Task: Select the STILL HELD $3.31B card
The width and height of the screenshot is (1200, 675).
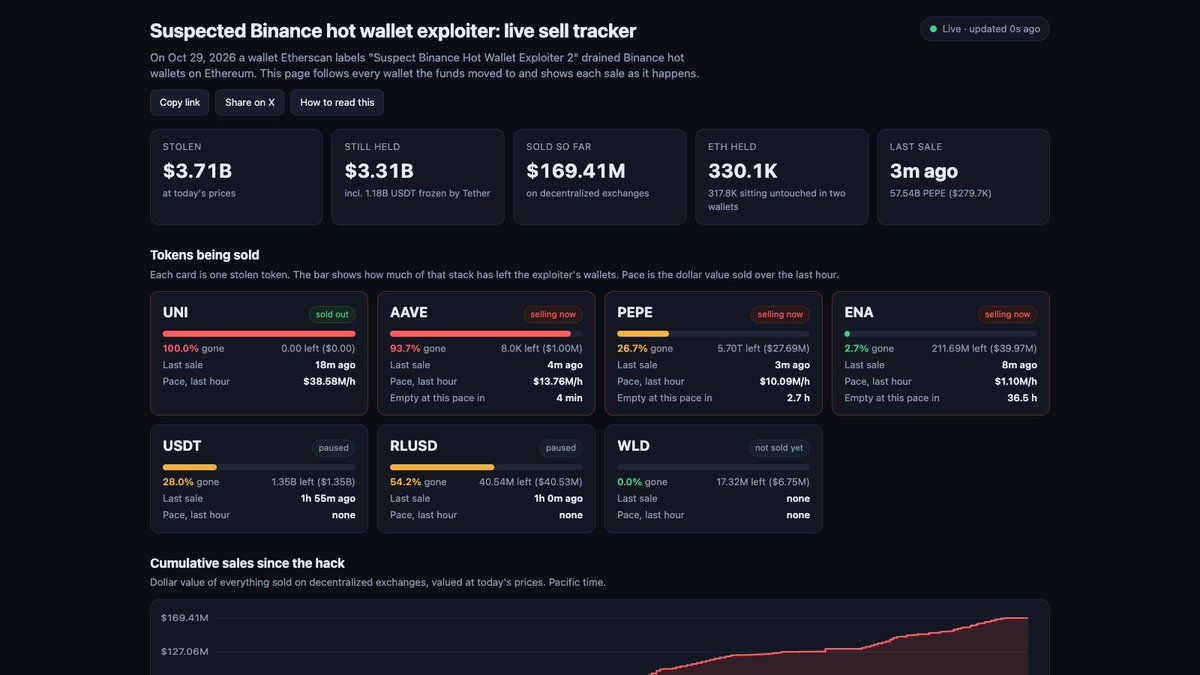Action: click(418, 177)
